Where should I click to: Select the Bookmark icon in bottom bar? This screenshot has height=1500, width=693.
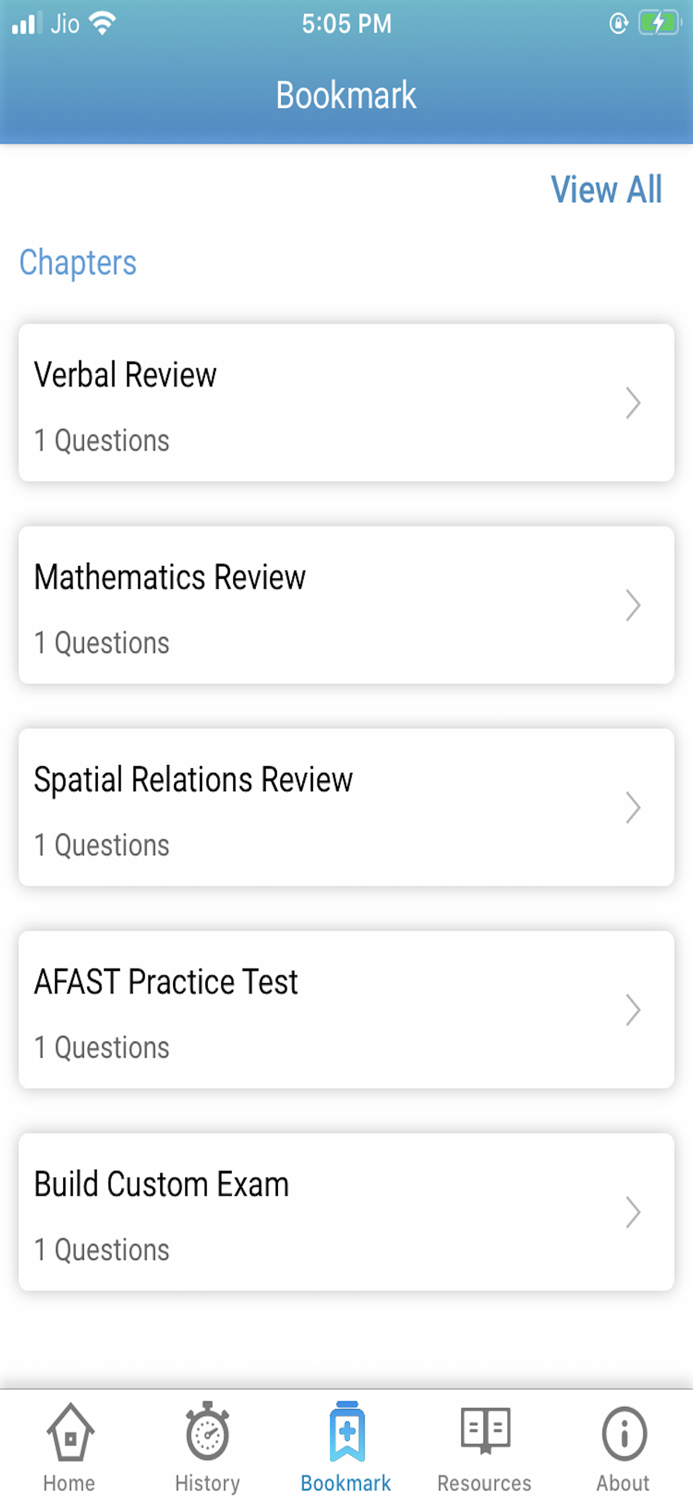tap(346, 1434)
